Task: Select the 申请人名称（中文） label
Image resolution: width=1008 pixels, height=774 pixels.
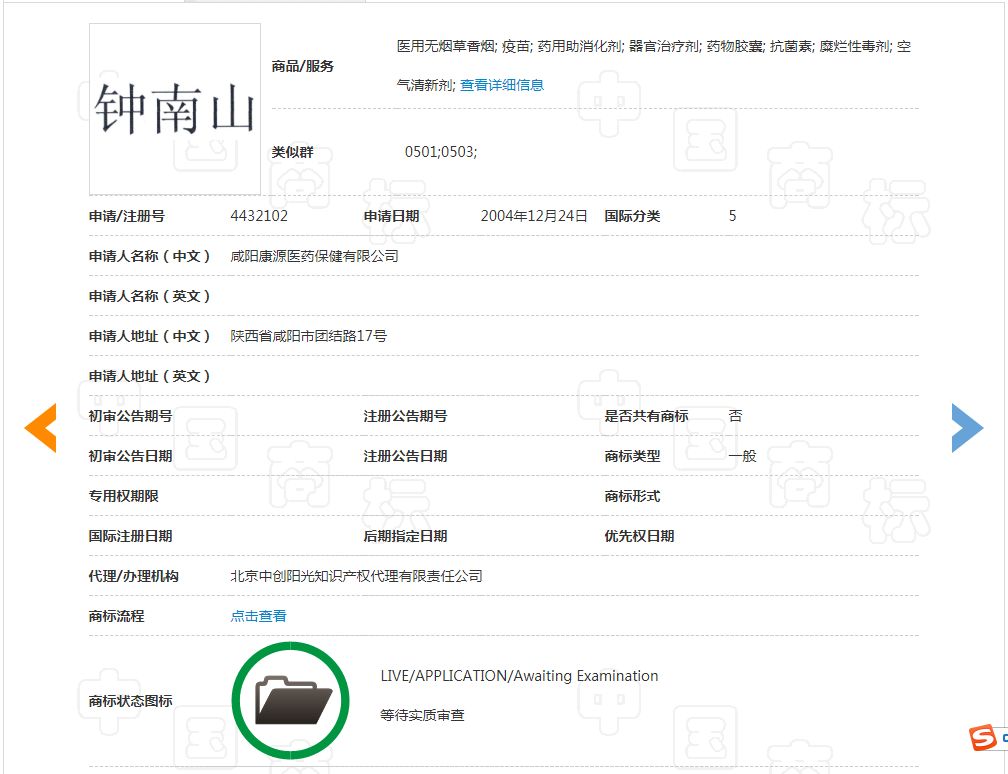Action: (x=150, y=256)
